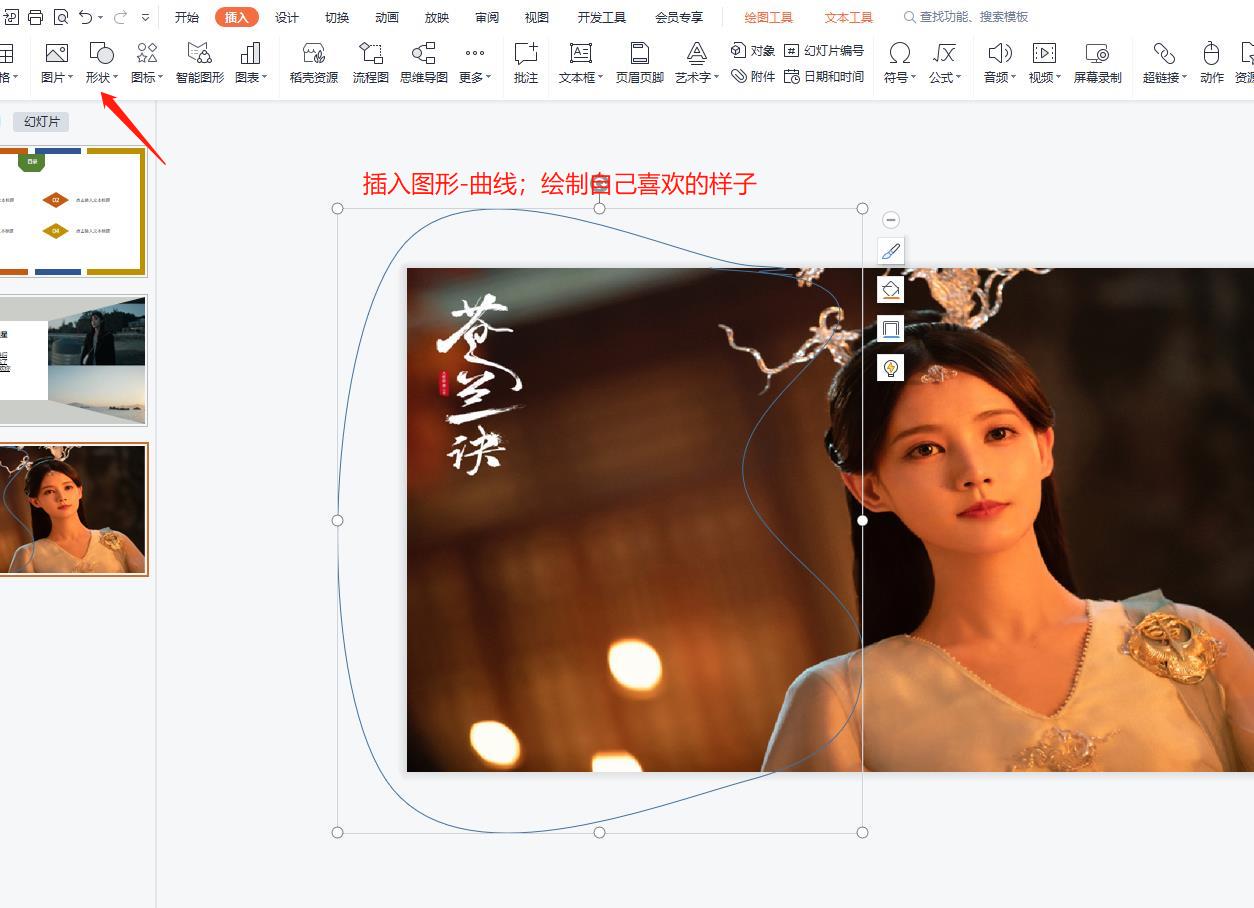Open the shape fill paint bucket
The width and height of the screenshot is (1254, 908).
890,290
